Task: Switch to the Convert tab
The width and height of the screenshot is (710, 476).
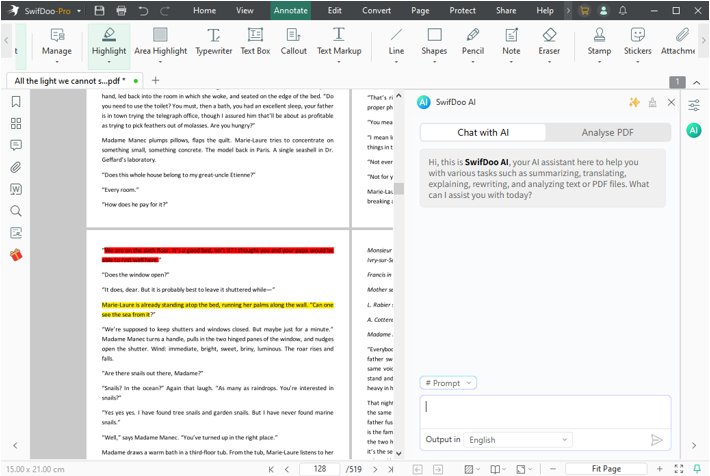Action: coord(376,10)
